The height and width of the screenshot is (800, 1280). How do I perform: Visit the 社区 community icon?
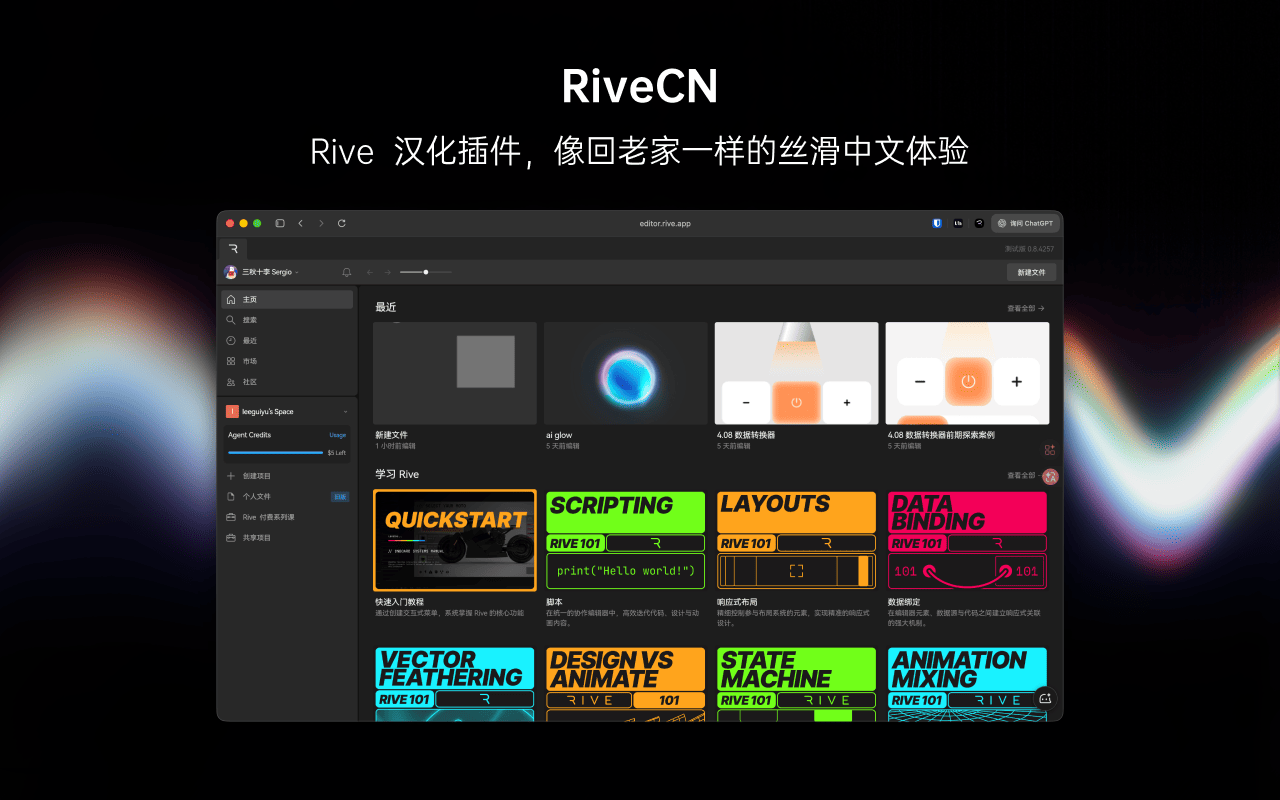click(x=231, y=381)
